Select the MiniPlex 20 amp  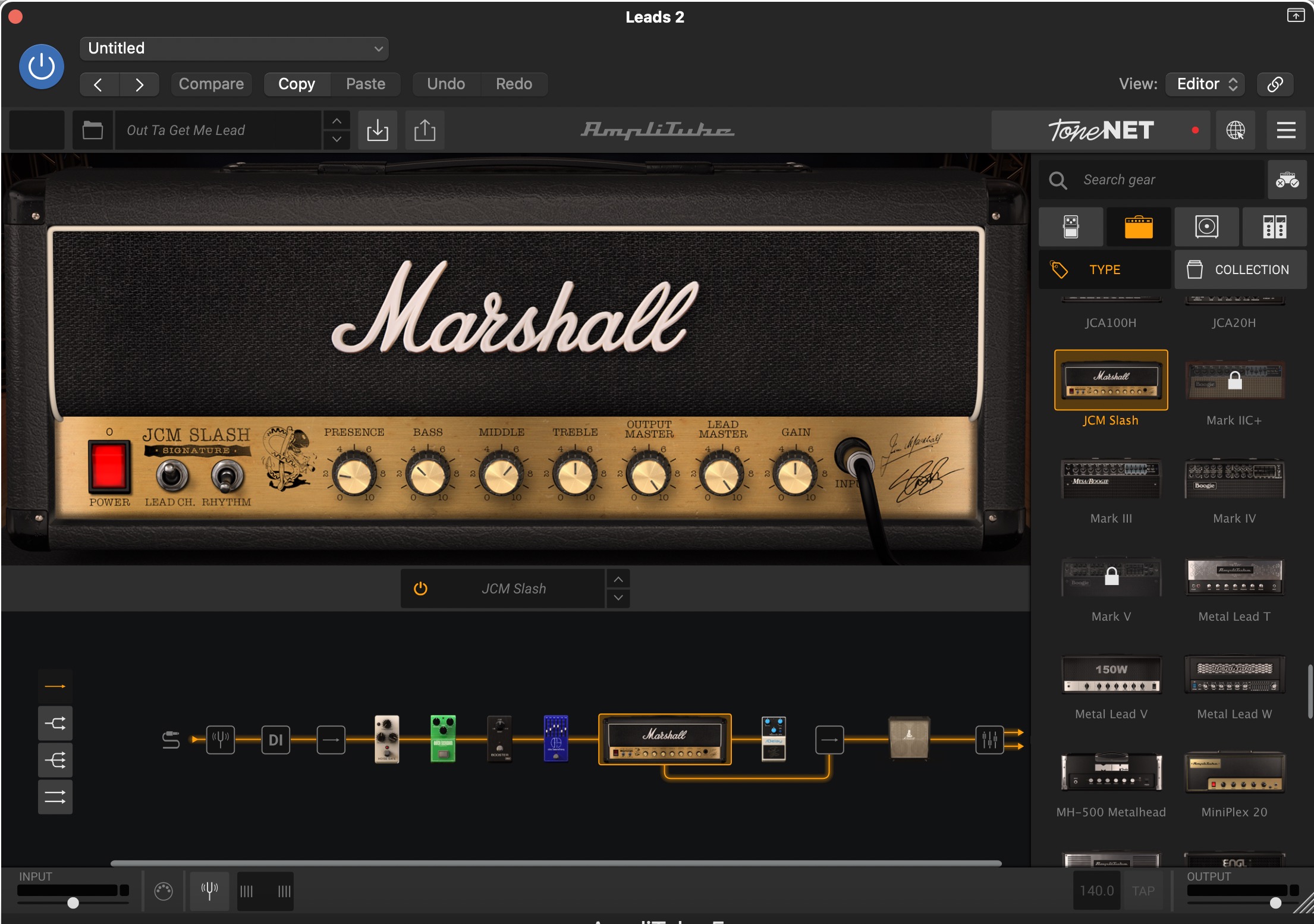coord(1234,772)
